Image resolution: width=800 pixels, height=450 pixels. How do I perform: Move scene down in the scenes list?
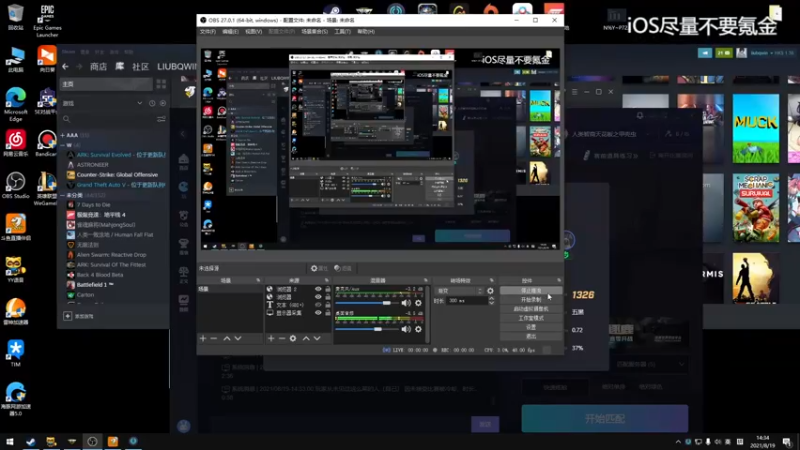pyautogui.click(x=238, y=338)
